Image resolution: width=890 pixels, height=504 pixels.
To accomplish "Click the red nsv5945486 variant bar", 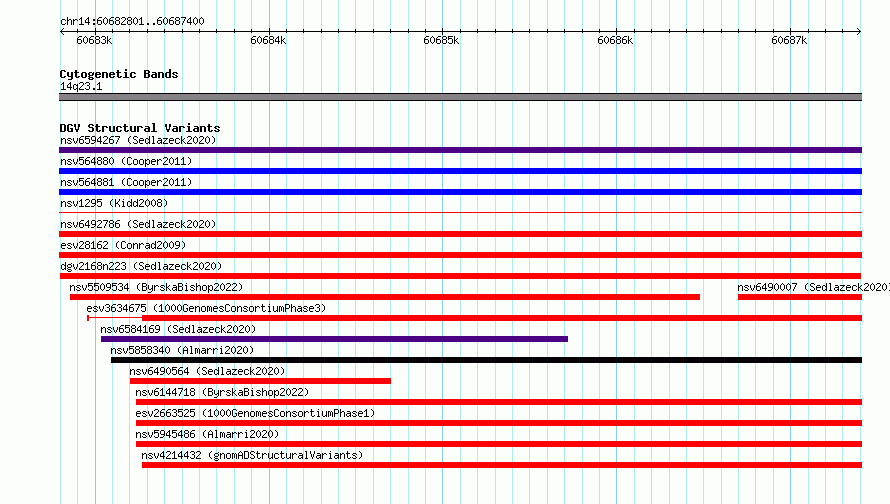I will pos(499,444).
